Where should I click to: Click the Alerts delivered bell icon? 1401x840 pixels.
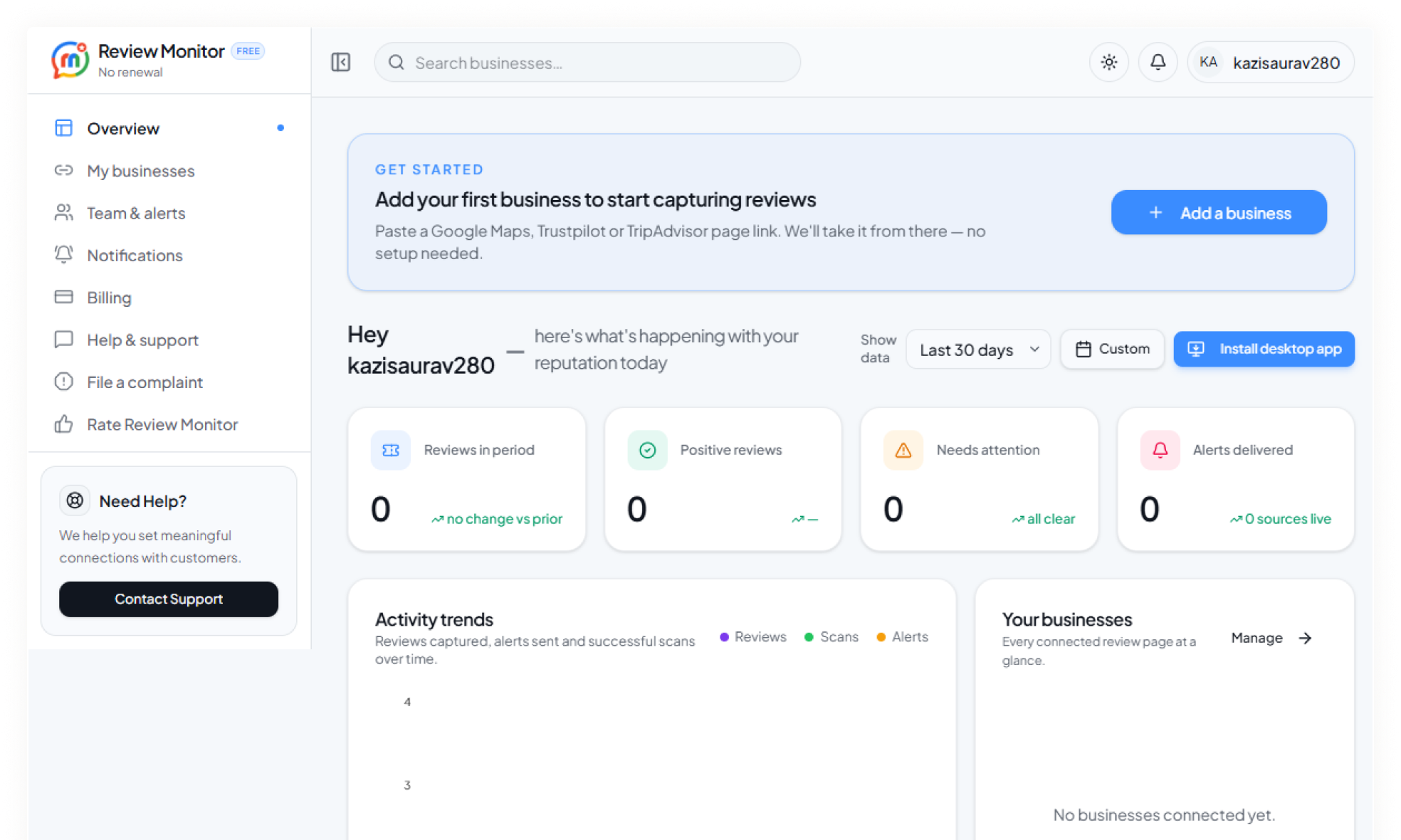coord(1160,450)
